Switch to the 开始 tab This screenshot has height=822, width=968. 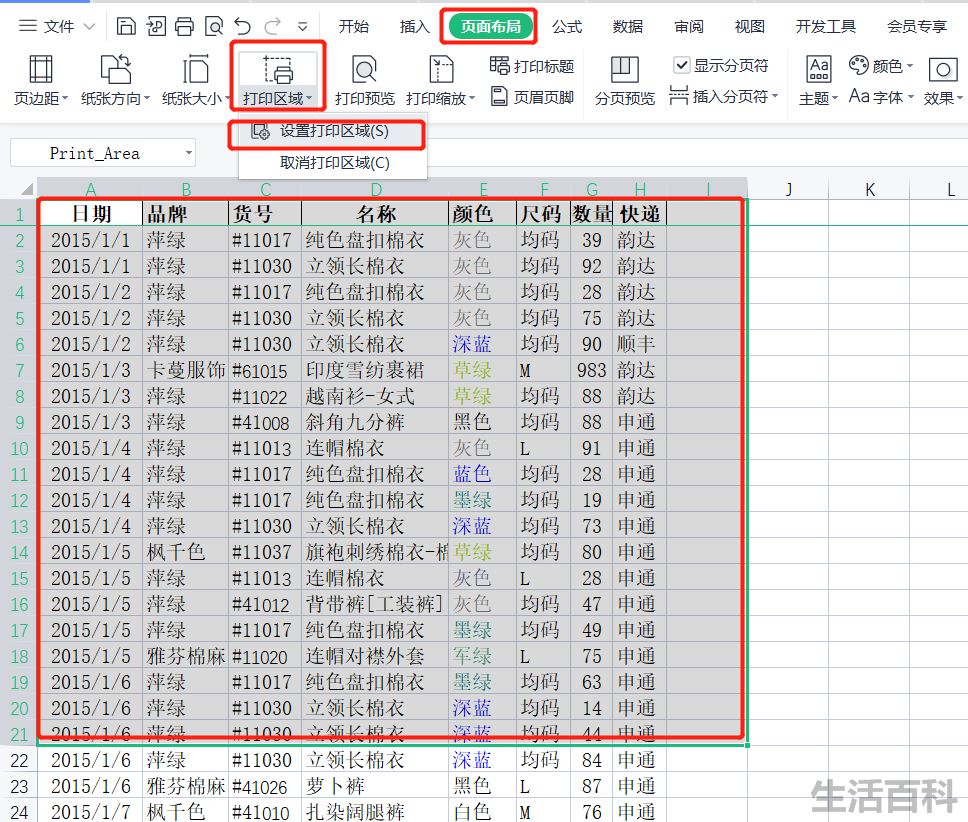click(x=354, y=27)
